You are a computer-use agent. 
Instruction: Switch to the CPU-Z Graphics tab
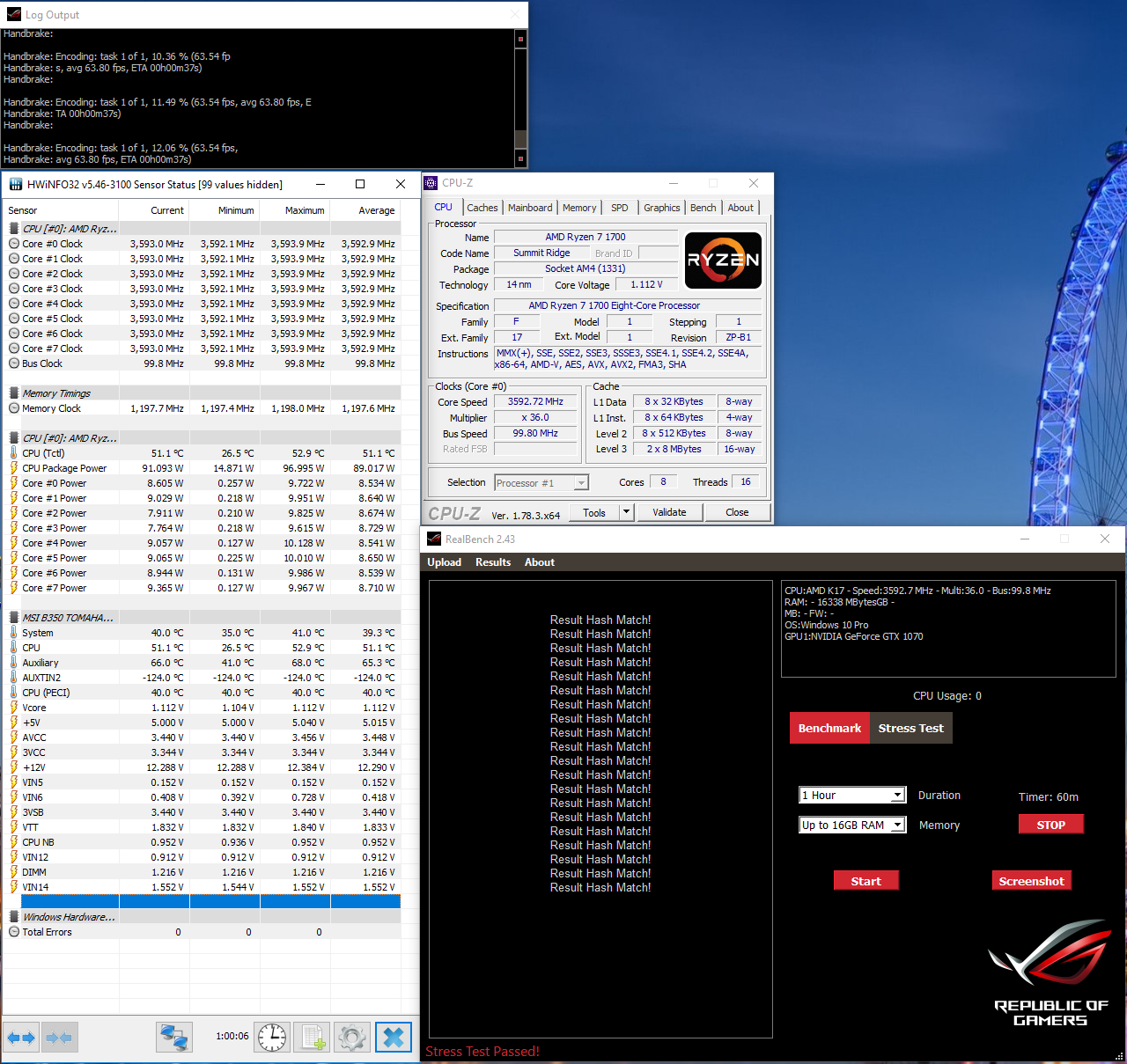pos(662,209)
